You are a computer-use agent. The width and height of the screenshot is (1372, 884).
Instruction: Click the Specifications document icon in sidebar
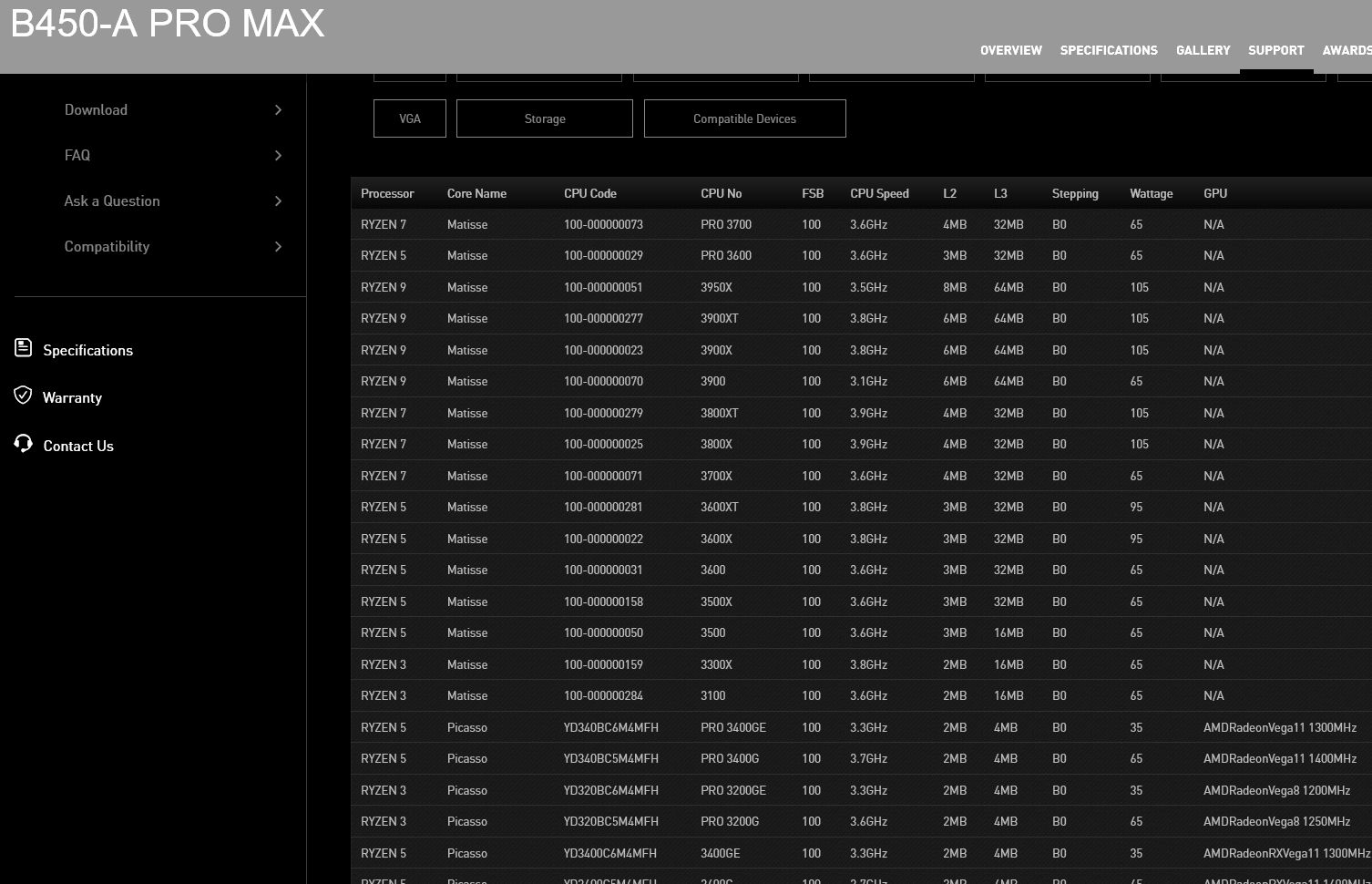tap(24, 347)
